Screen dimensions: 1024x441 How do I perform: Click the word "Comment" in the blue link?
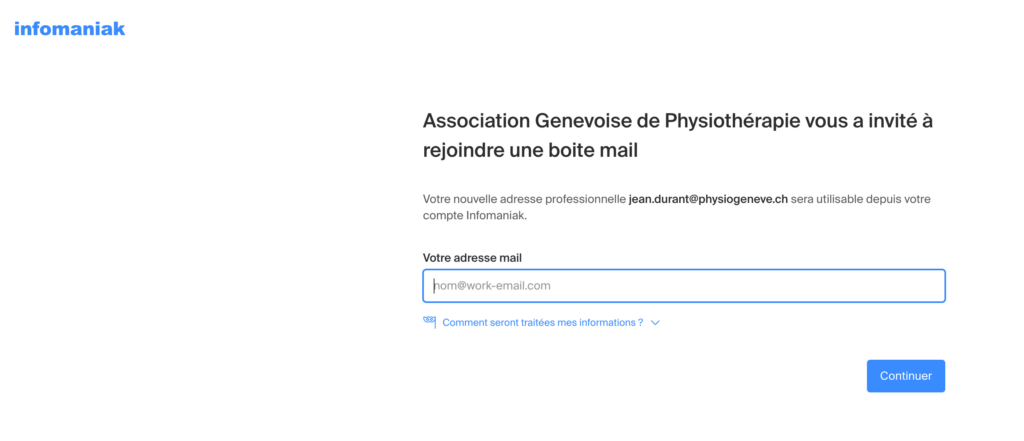[463, 323]
